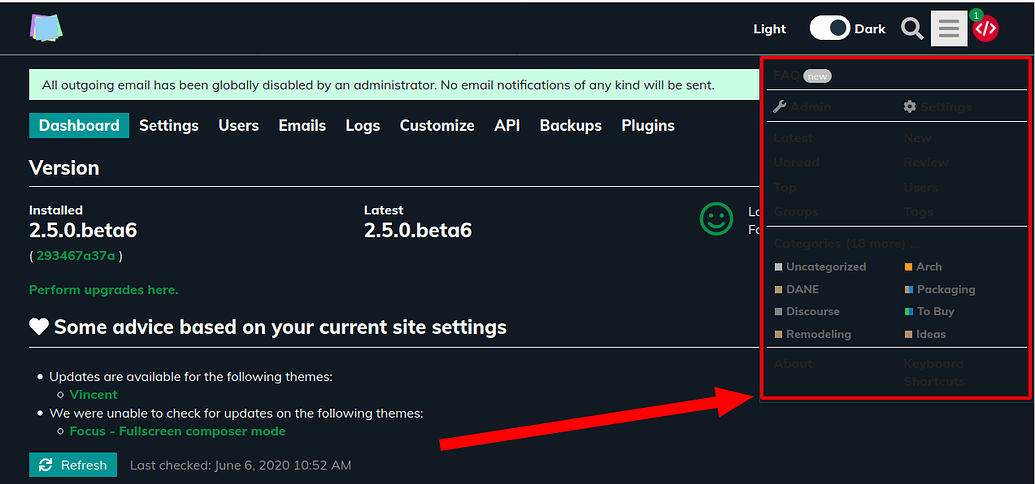
Task: Open Focus - Fullscreen composer mode link
Action: tap(177, 431)
